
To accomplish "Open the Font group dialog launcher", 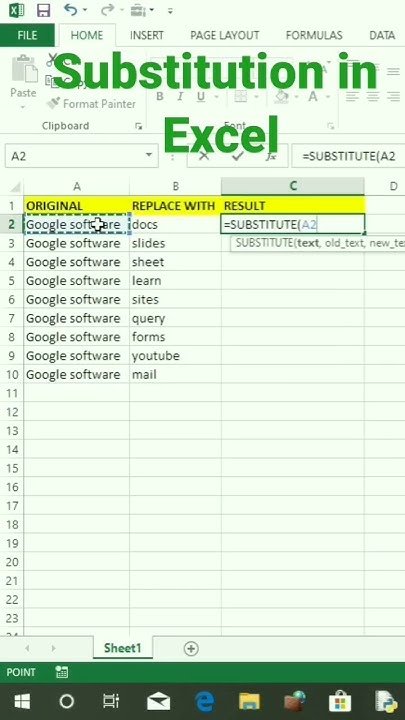I will [330, 126].
